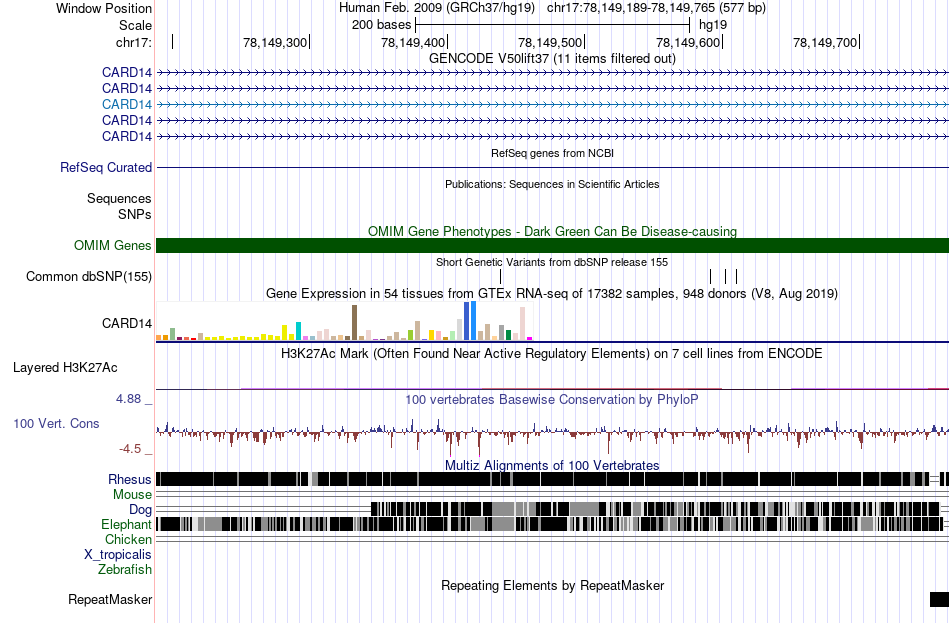Click the '200 bases' scale label
The height and width of the screenshot is (623, 950).
[381, 25]
